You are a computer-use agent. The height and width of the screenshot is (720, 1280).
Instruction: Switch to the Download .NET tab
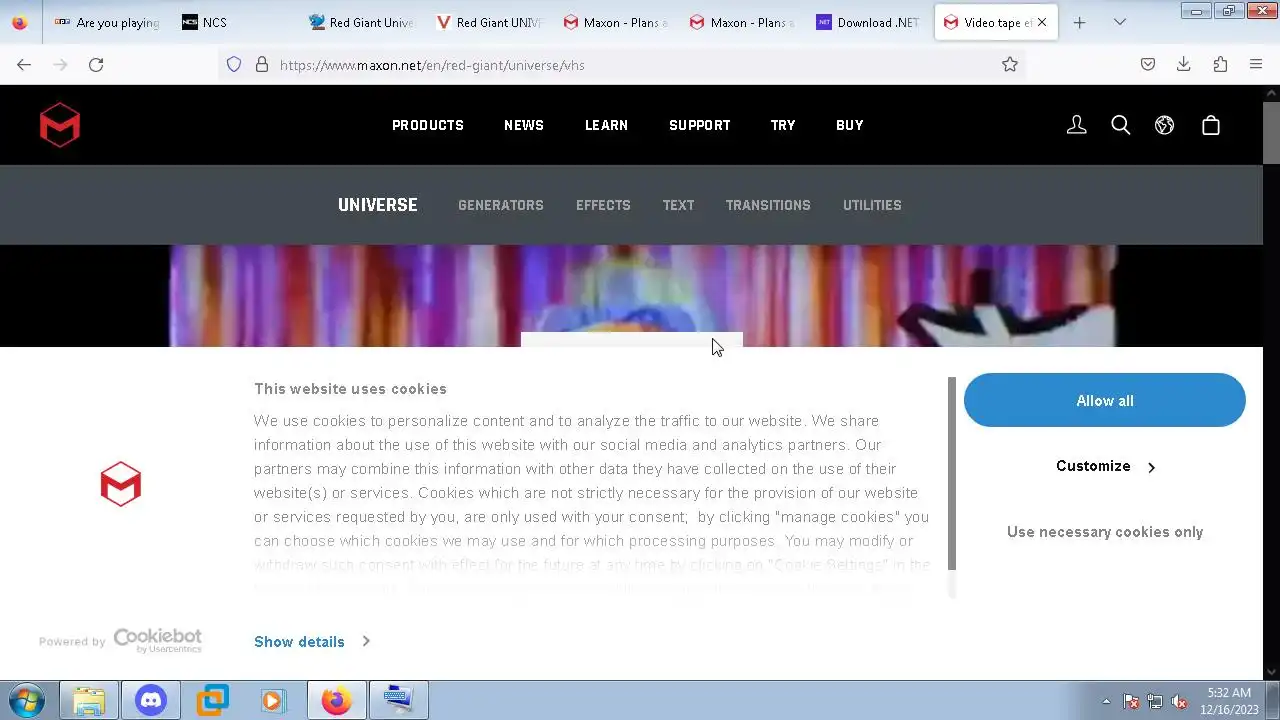coord(869,22)
